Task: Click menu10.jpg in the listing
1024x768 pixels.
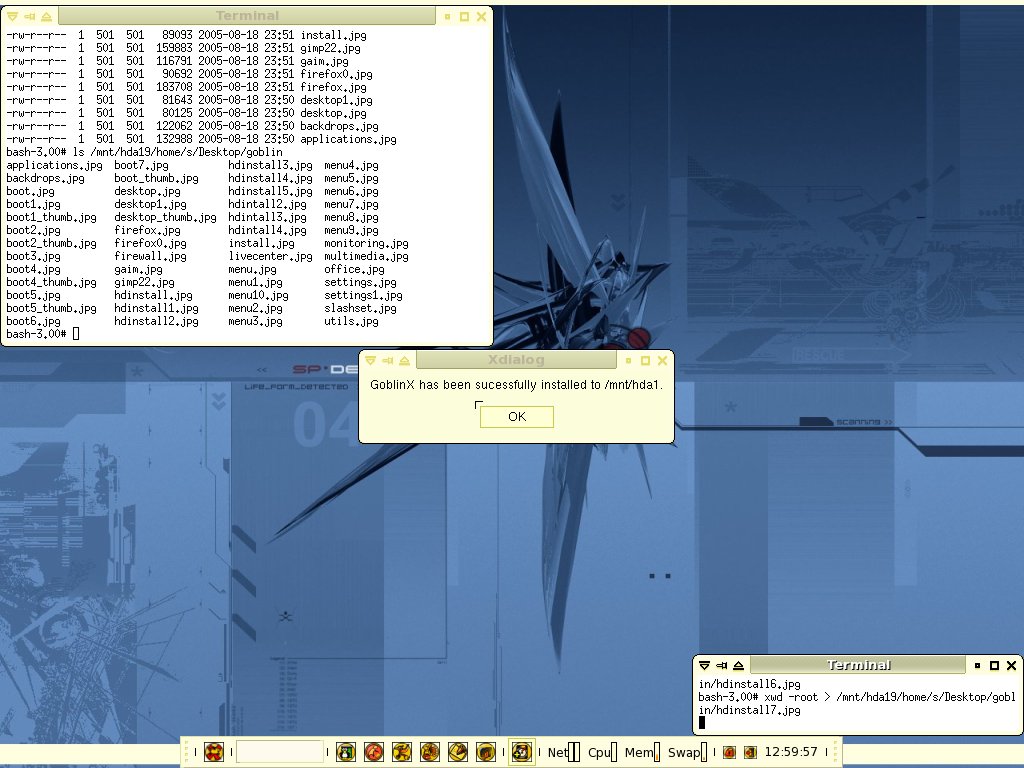Action: coord(258,295)
